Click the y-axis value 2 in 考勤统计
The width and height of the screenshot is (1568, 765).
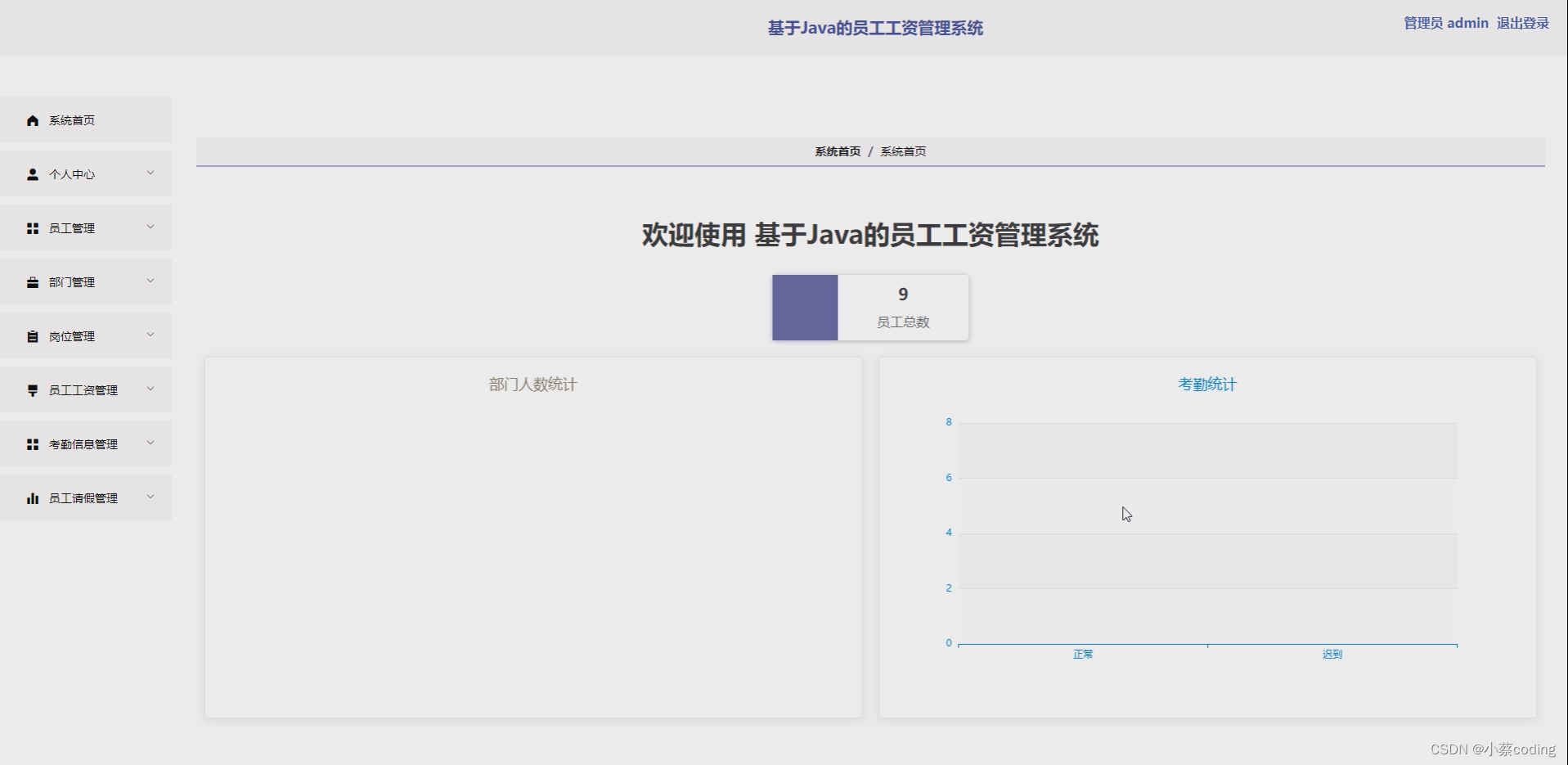(949, 588)
